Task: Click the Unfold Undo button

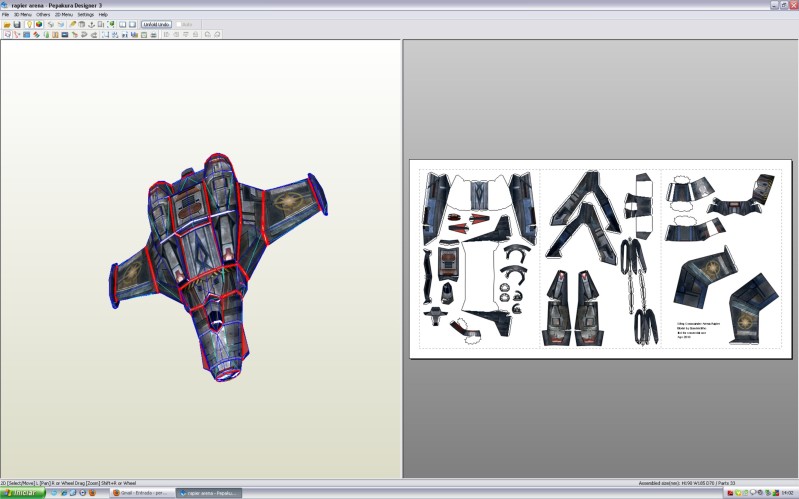Action: [x=155, y=24]
